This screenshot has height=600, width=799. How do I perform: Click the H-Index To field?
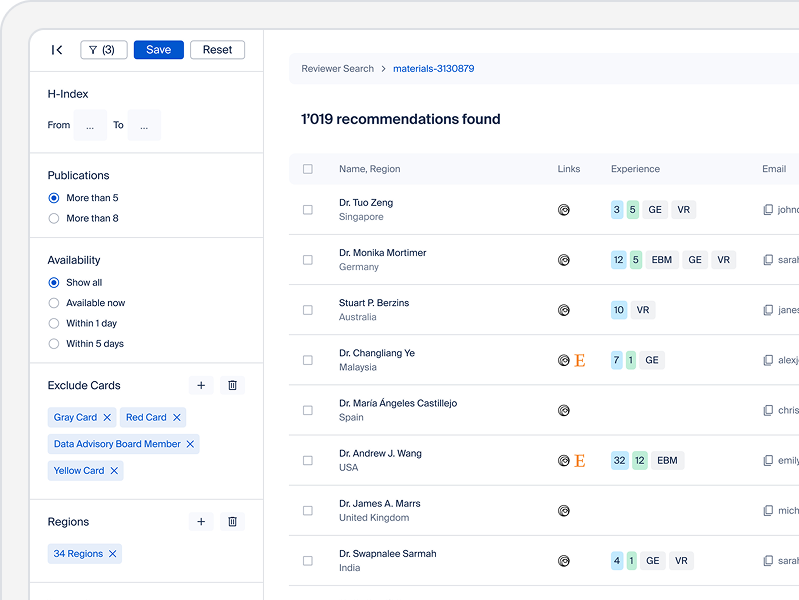[x=144, y=125]
